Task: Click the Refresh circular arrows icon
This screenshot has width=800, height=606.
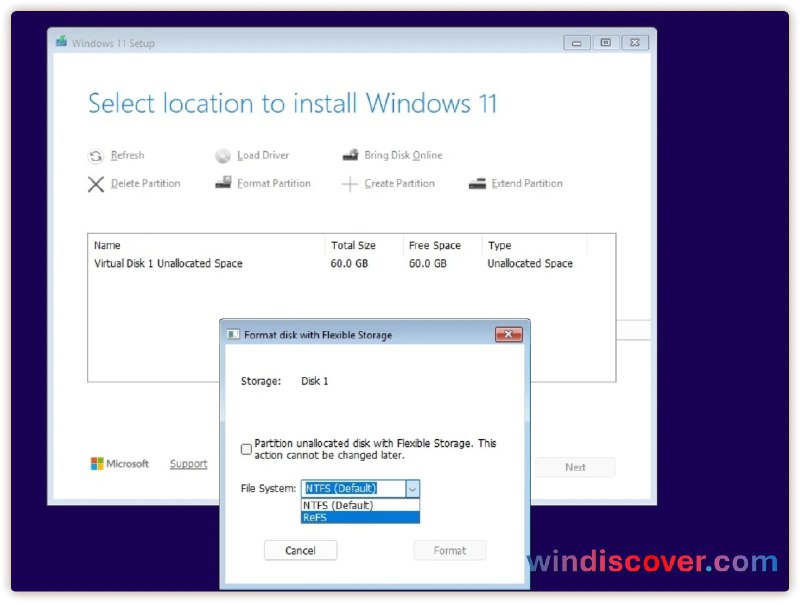Action: pos(96,156)
